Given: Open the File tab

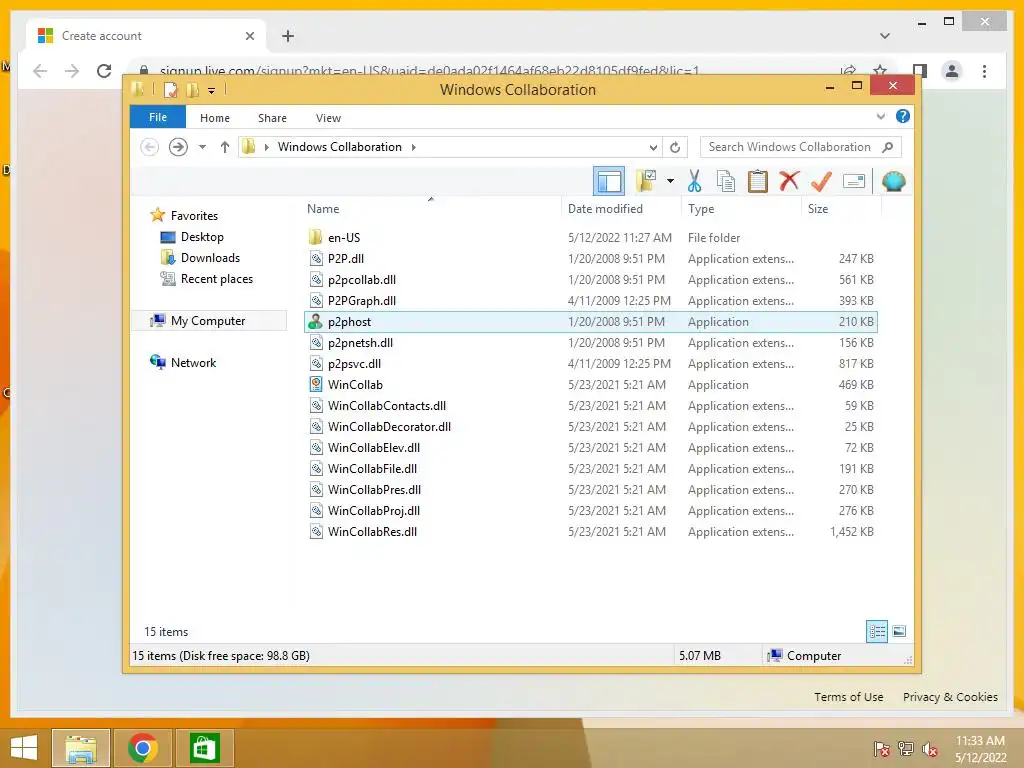Looking at the screenshot, I should (x=158, y=117).
